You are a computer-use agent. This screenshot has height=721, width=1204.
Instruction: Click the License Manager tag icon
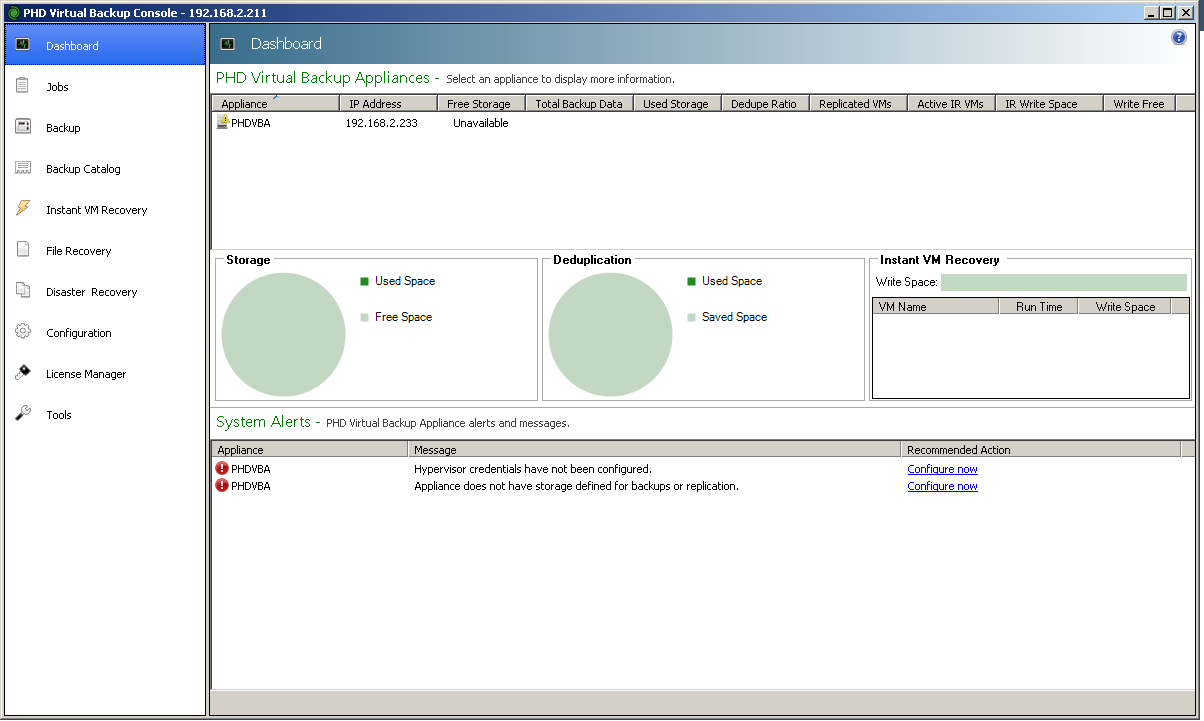tap(23, 373)
